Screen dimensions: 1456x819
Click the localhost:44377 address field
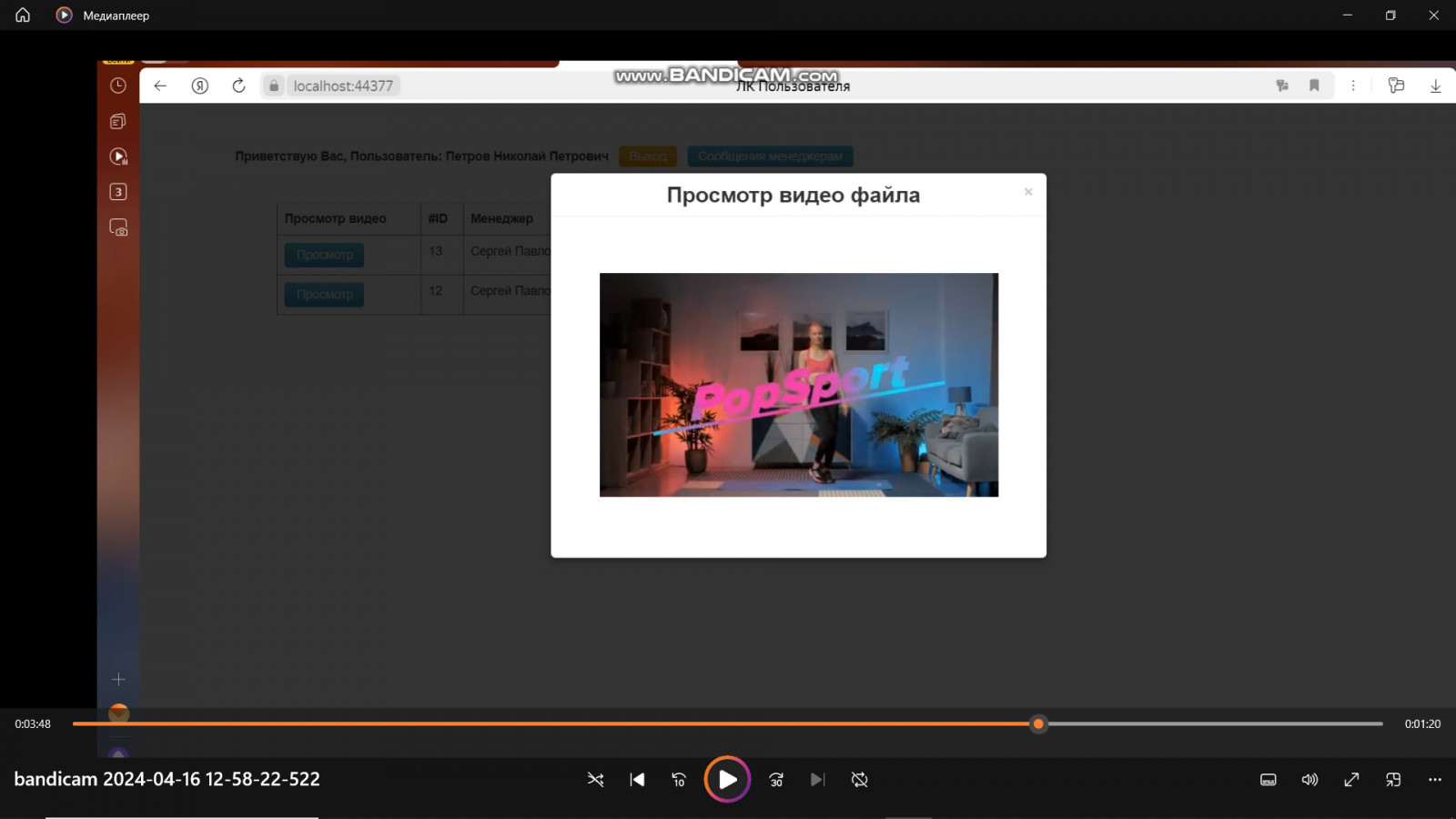tap(343, 86)
